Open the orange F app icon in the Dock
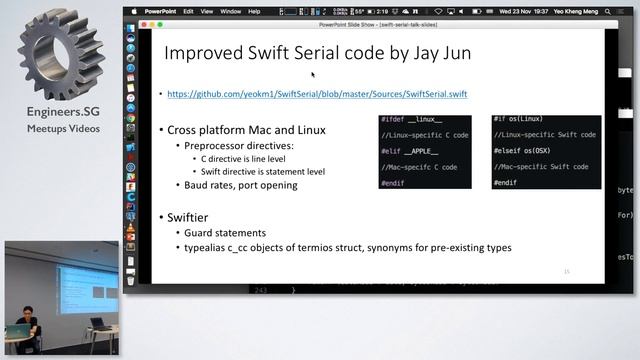 [131, 187]
